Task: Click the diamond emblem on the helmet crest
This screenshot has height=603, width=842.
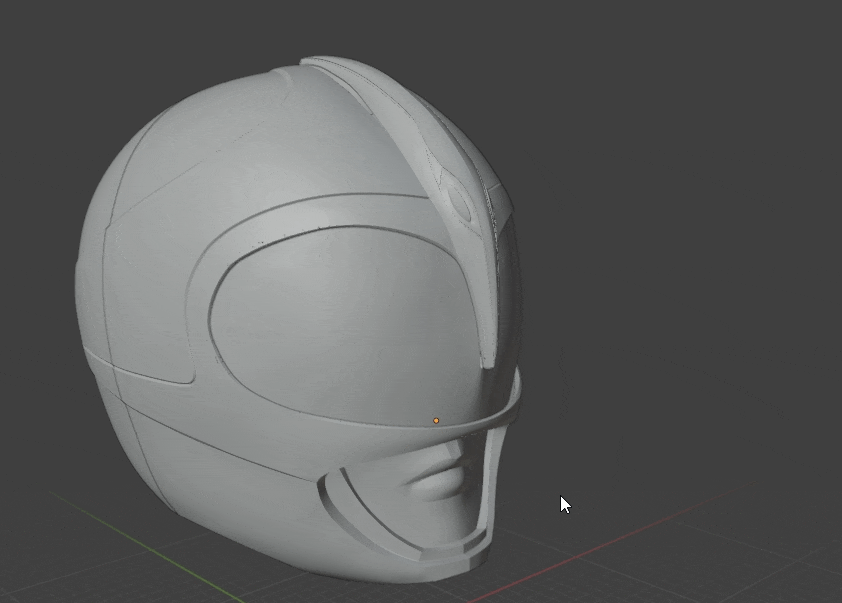Action: 460,203
